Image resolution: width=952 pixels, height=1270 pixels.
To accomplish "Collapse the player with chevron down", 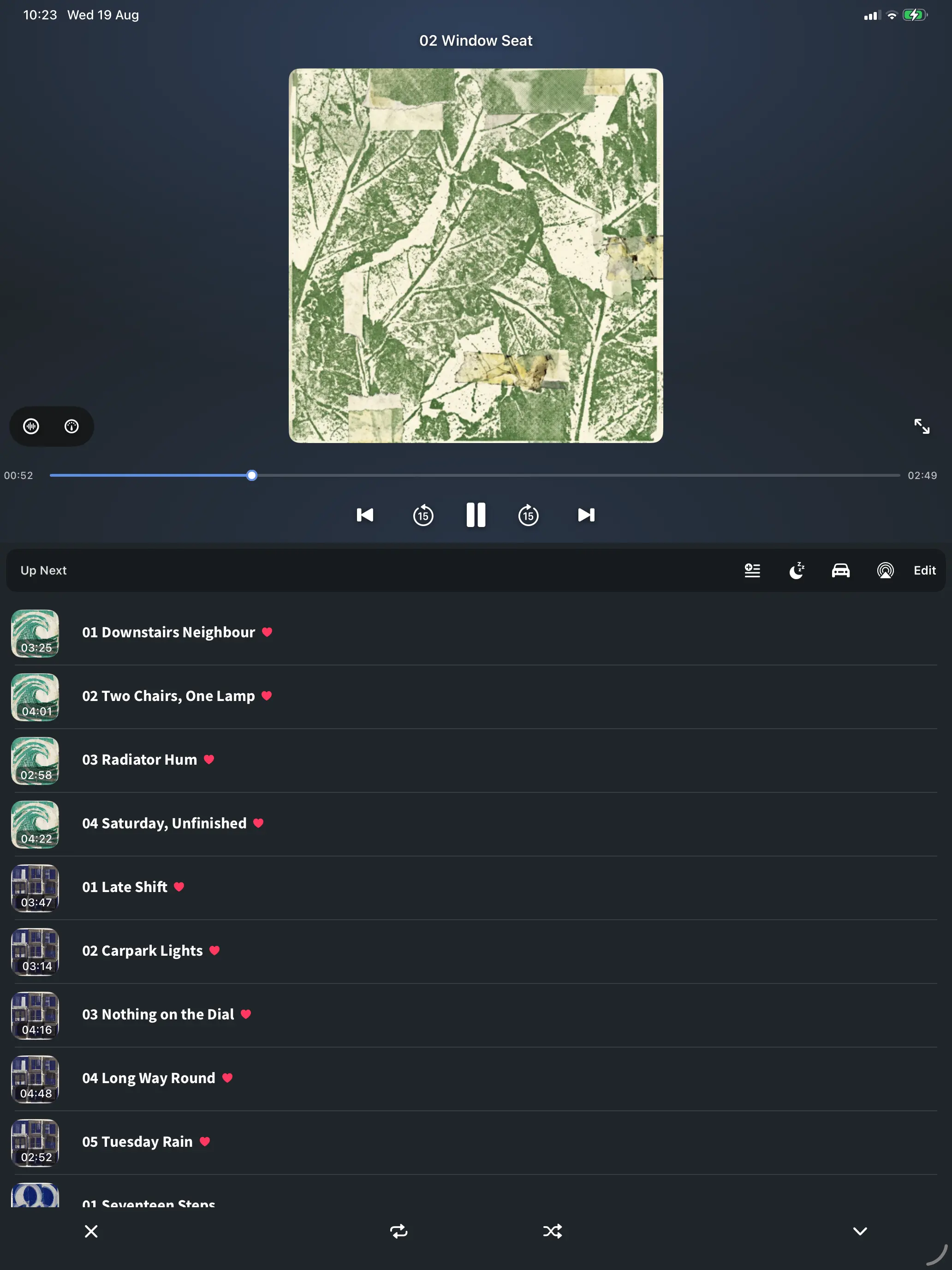I will coord(860,1231).
